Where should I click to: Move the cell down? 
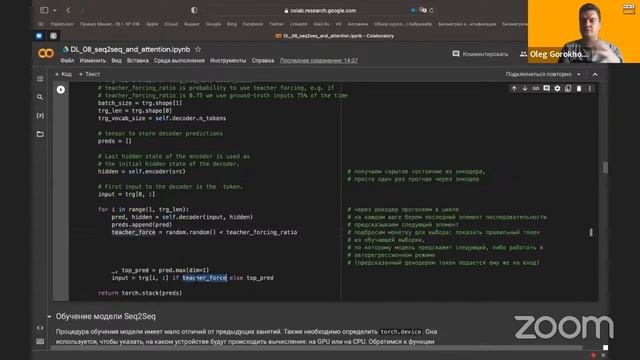pos(525,89)
